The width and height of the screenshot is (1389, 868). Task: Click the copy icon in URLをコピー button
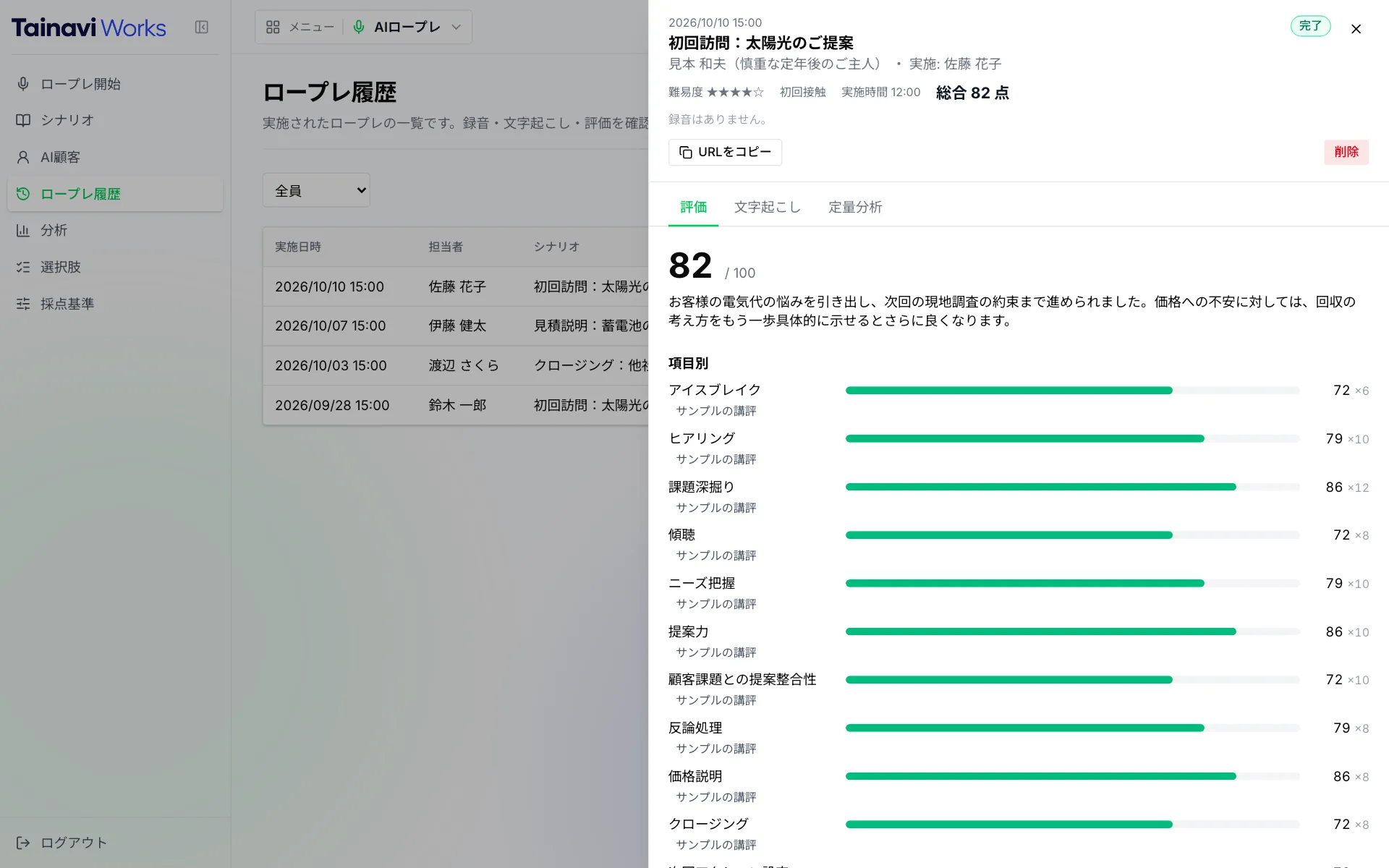(685, 153)
